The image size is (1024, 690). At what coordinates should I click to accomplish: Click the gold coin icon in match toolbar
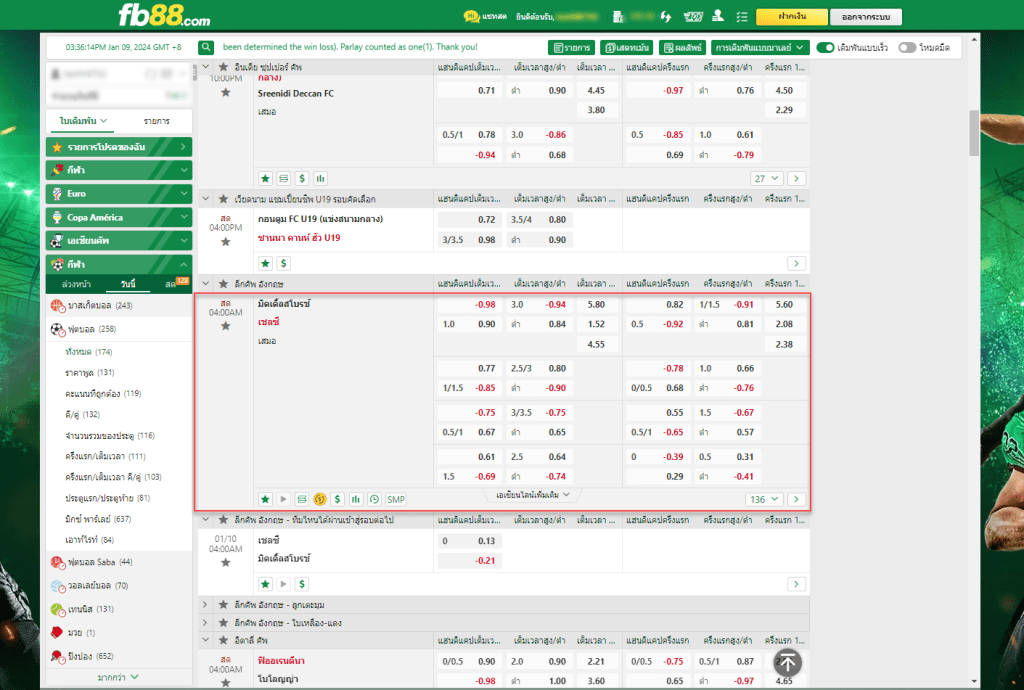tap(320, 499)
